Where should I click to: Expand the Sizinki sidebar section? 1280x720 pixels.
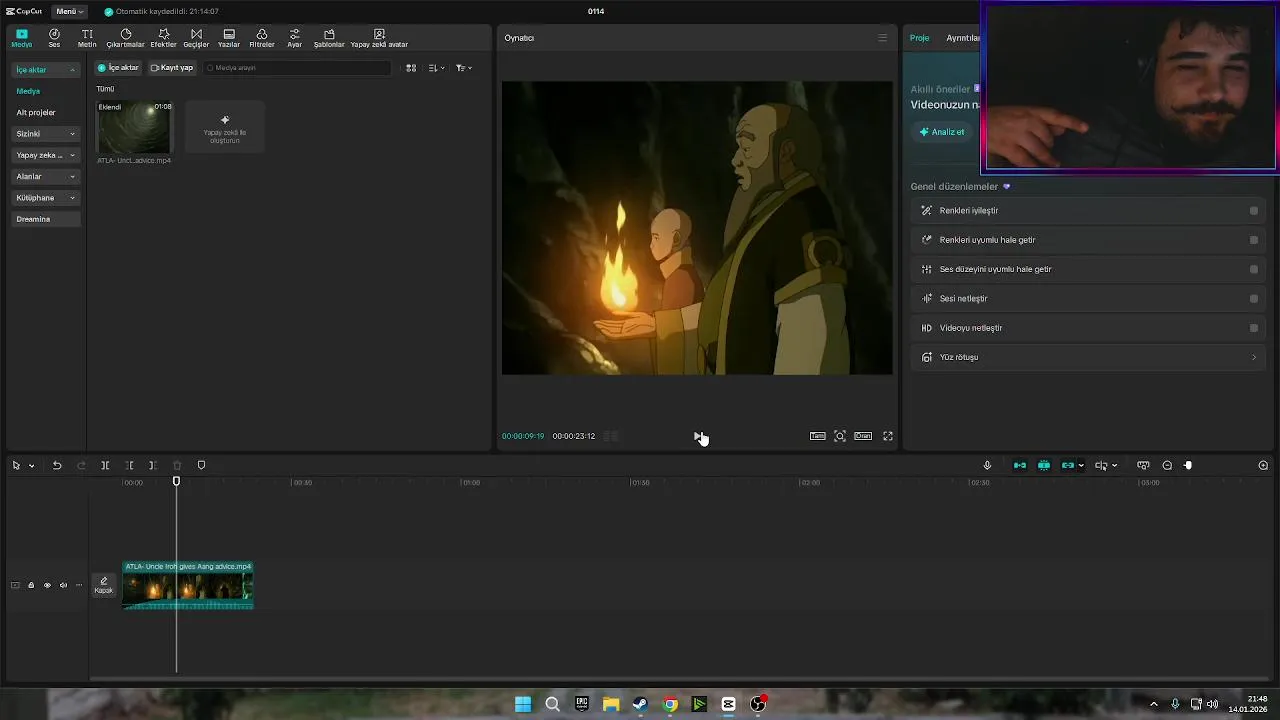click(45, 134)
